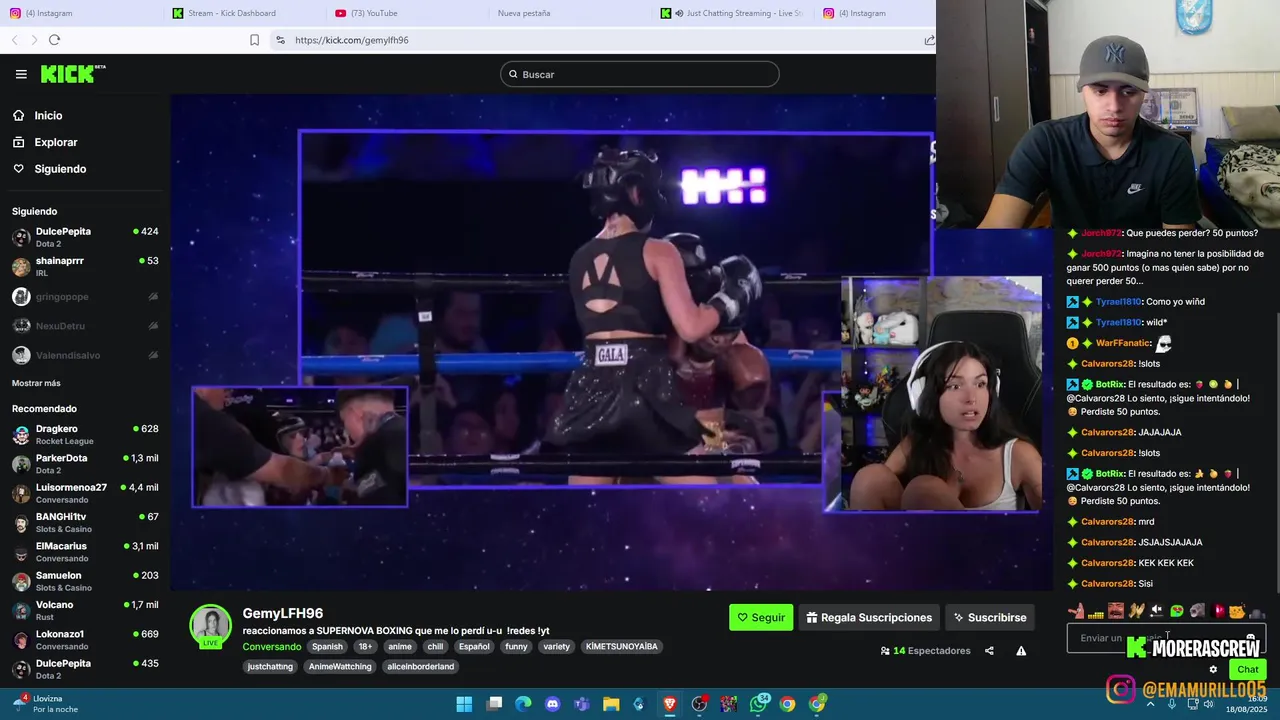Select the Spanish tag
Screen dimensions: 1280x720
[x=327, y=647]
